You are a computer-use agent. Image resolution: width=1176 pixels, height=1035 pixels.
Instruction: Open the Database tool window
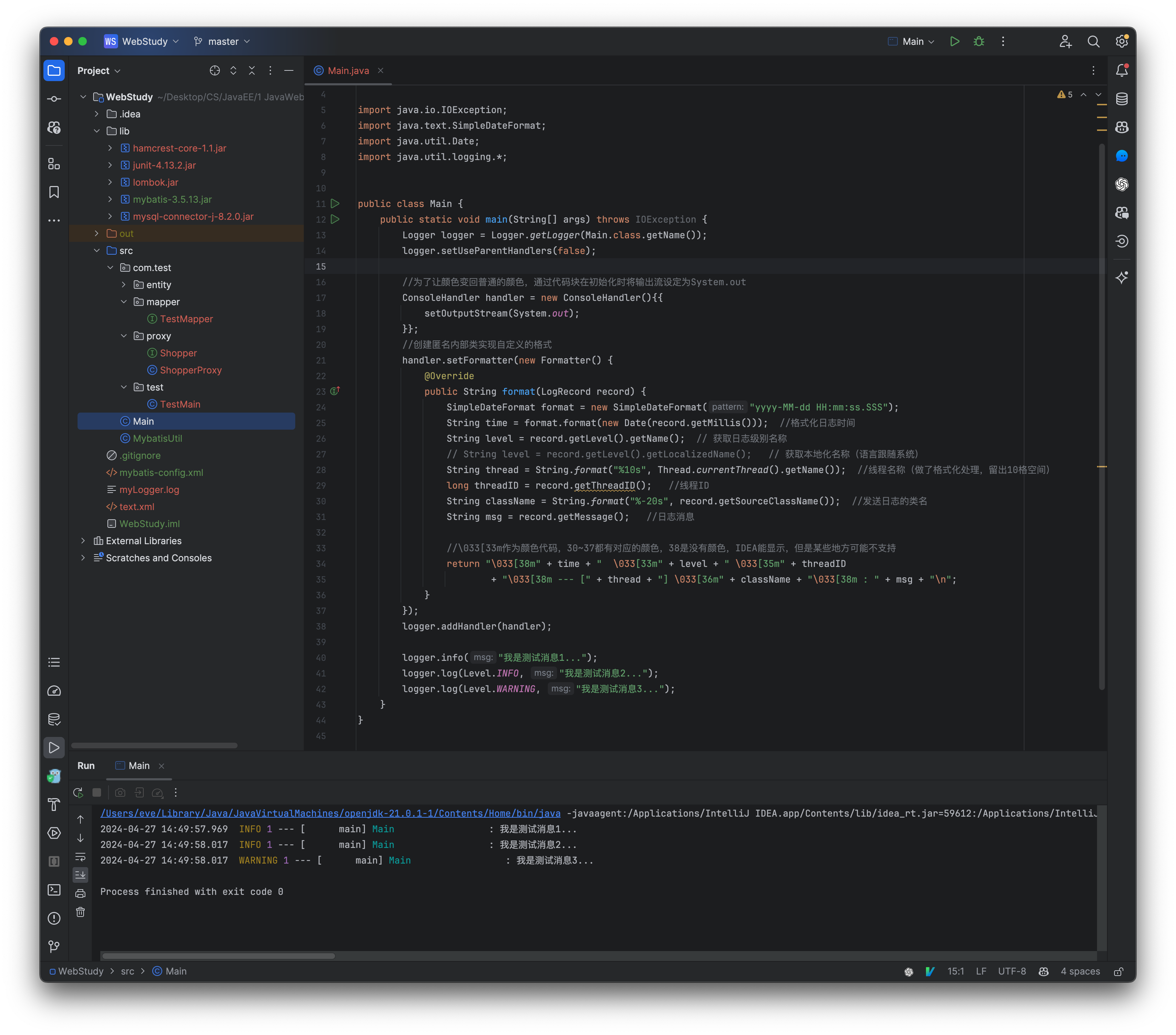[1122, 99]
